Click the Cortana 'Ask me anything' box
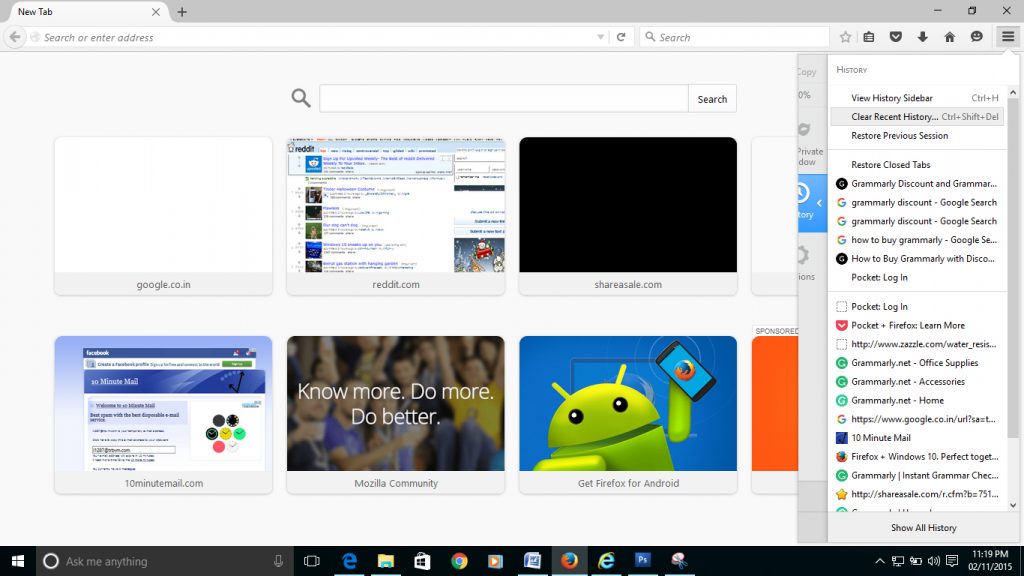 [165, 561]
